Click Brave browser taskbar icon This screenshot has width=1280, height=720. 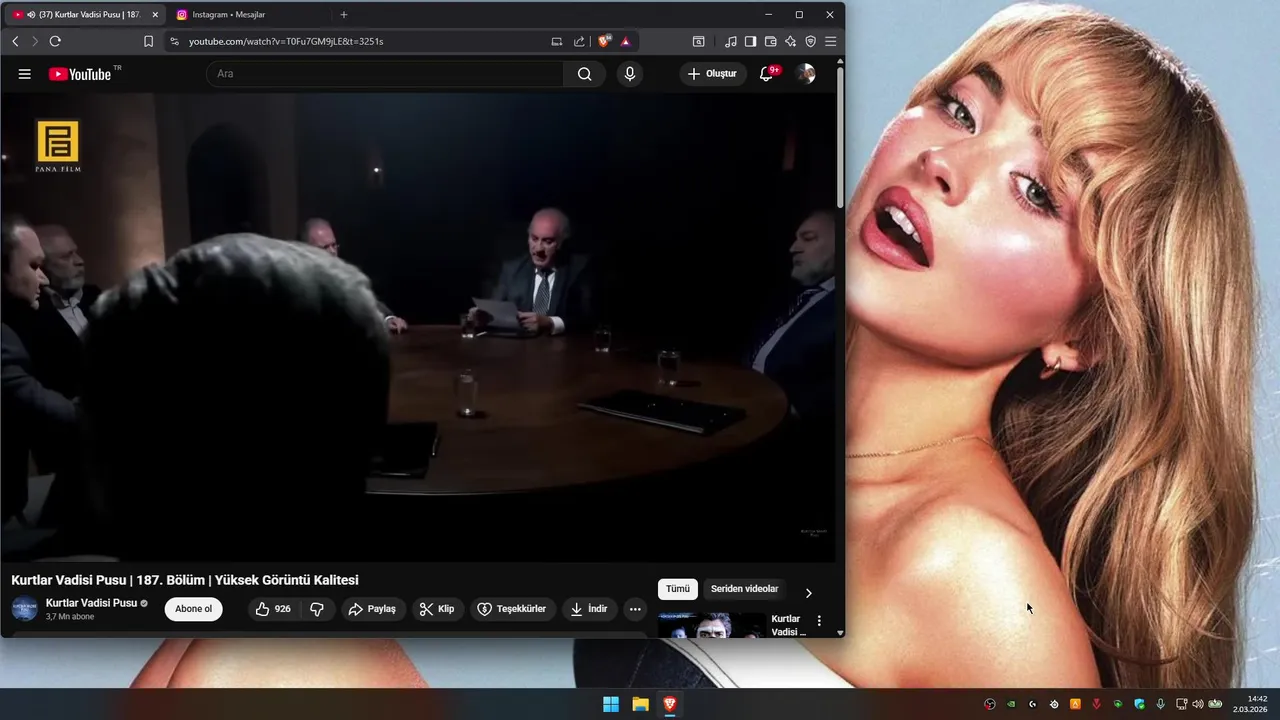pos(669,704)
